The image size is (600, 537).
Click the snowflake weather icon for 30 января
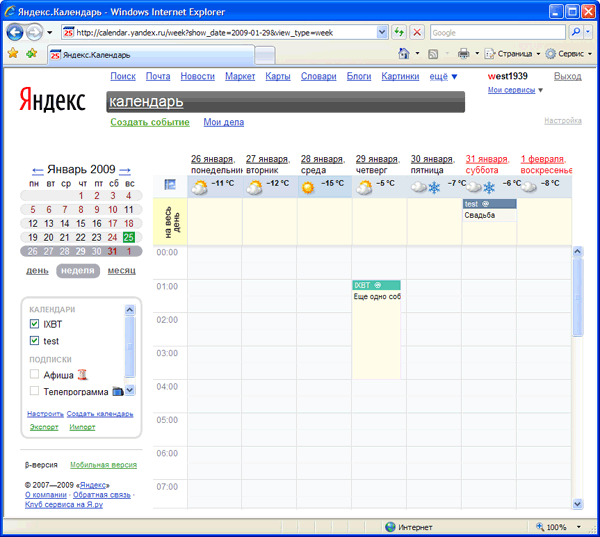point(434,188)
